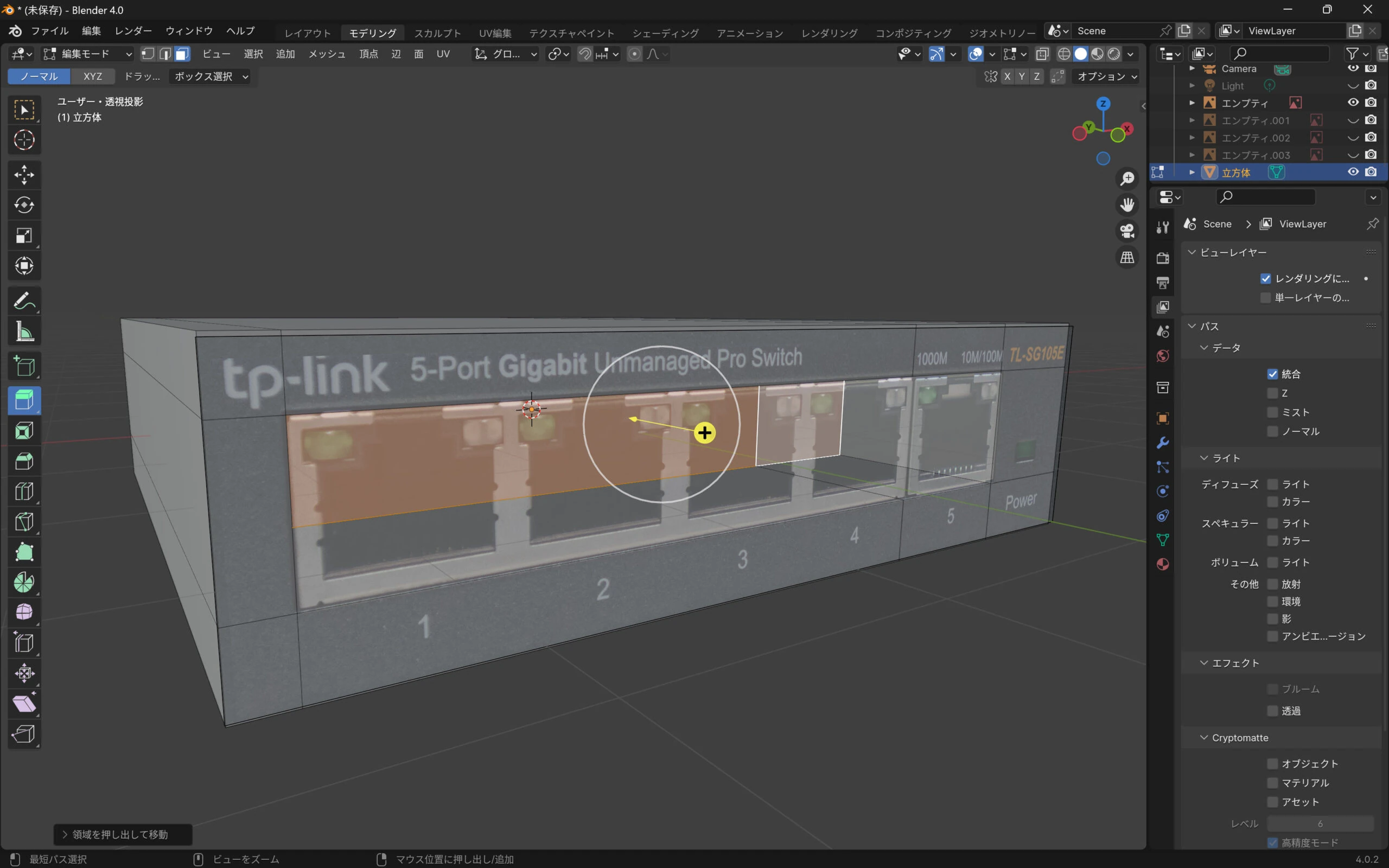Activate the 3D Cursor tool
Image resolution: width=1389 pixels, height=868 pixels.
(x=23, y=139)
